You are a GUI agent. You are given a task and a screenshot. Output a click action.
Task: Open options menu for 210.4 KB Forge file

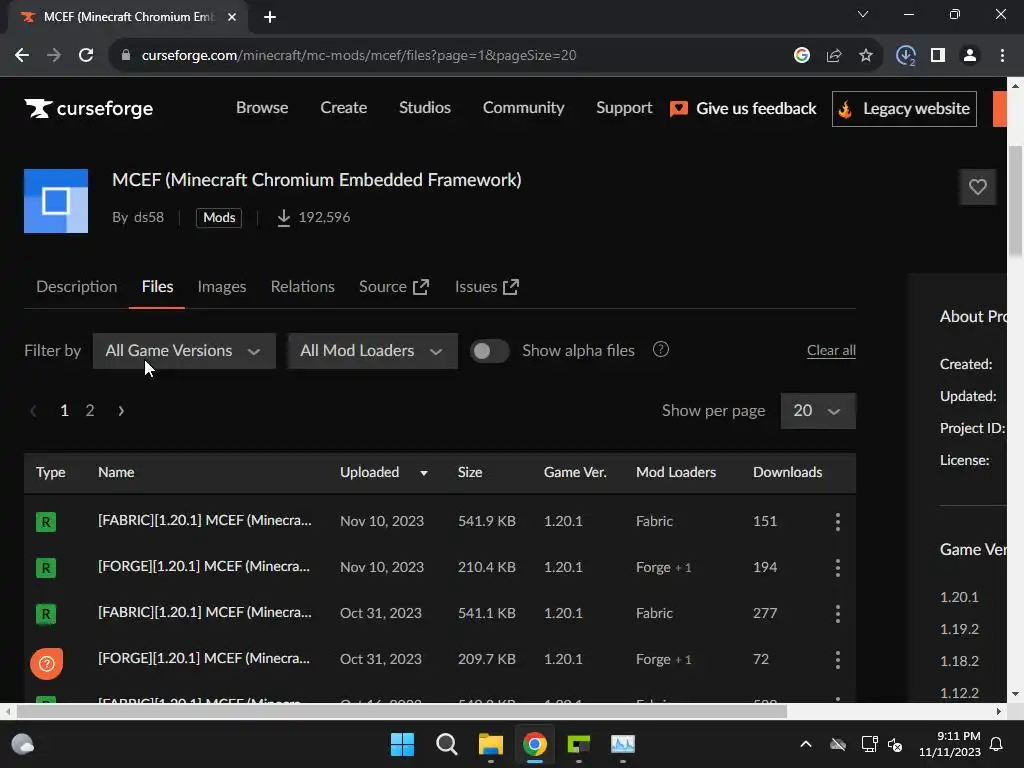(838, 567)
